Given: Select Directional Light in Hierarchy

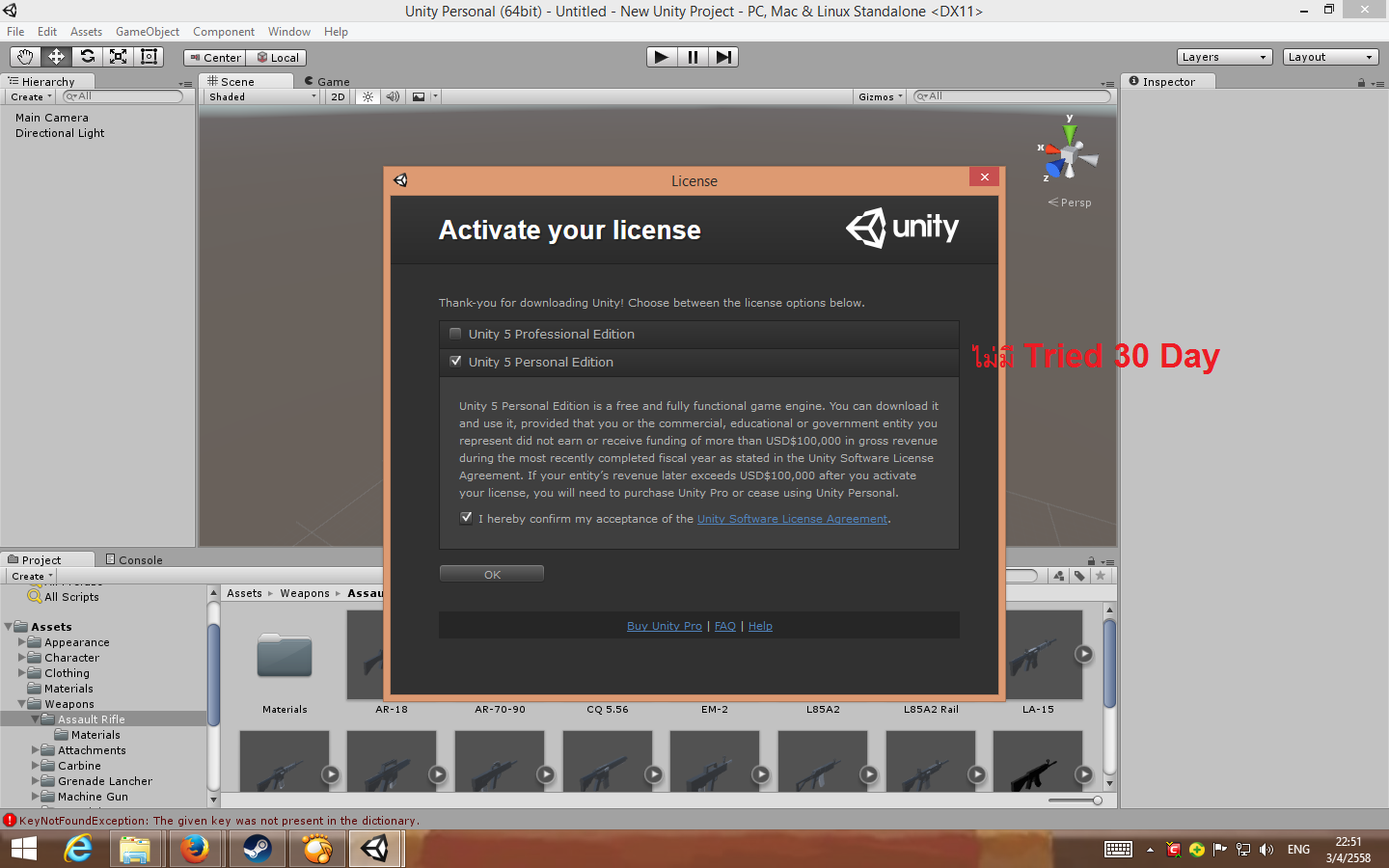Looking at the screenshot, I should click(x=60, y=133).
